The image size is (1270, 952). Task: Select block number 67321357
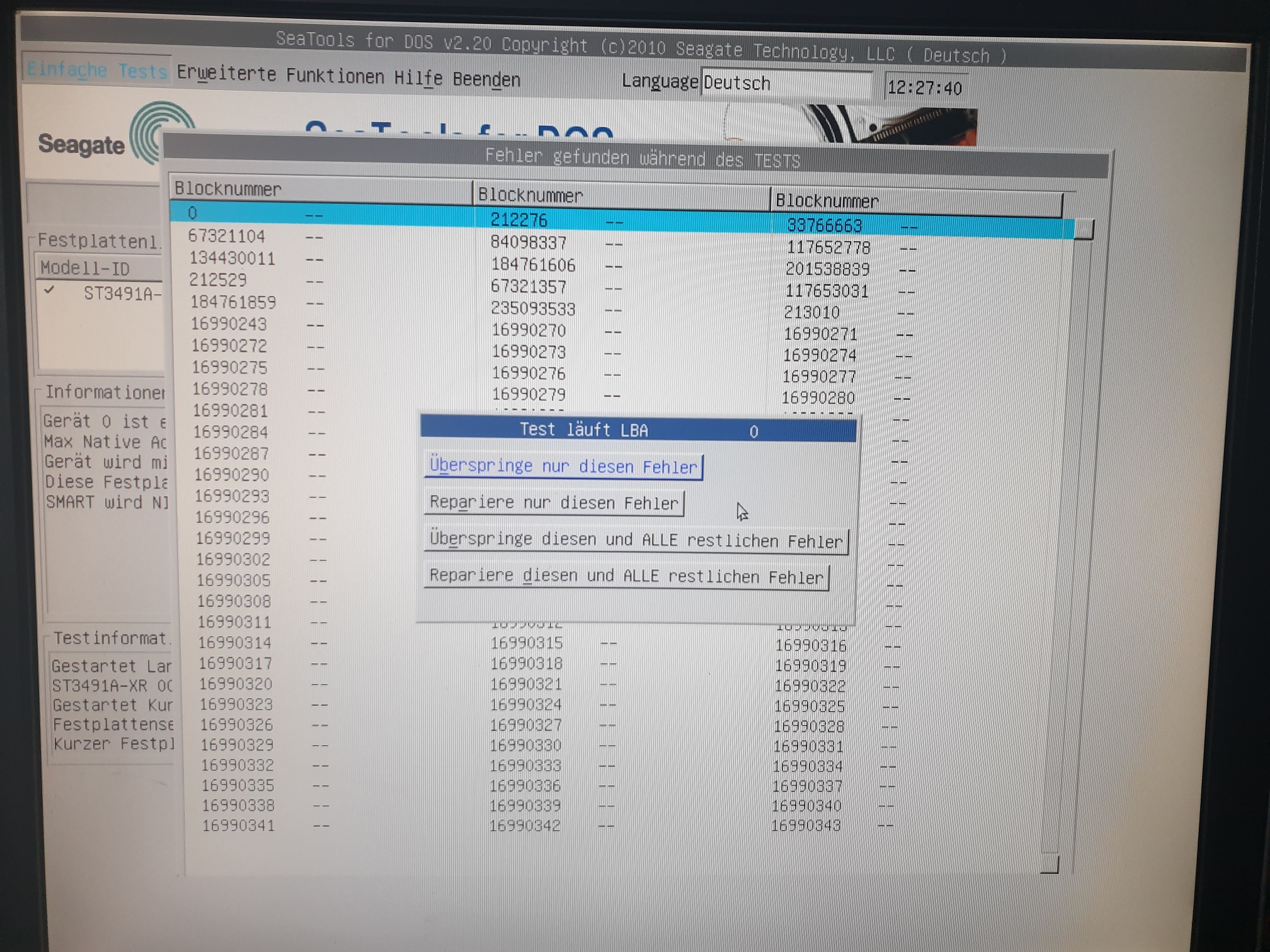(529, 287)
